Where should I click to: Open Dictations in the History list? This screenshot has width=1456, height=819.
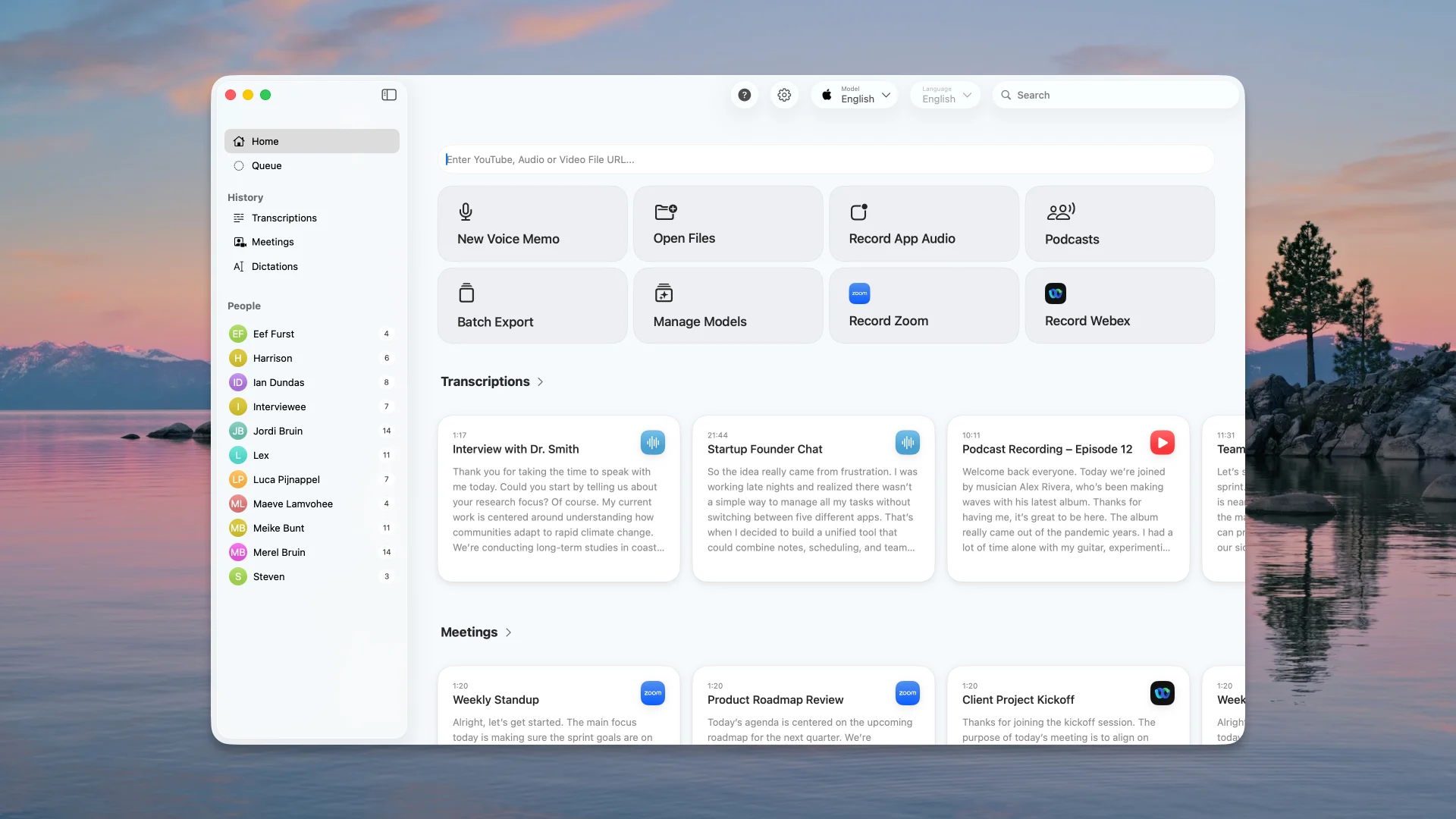(275, 266)
